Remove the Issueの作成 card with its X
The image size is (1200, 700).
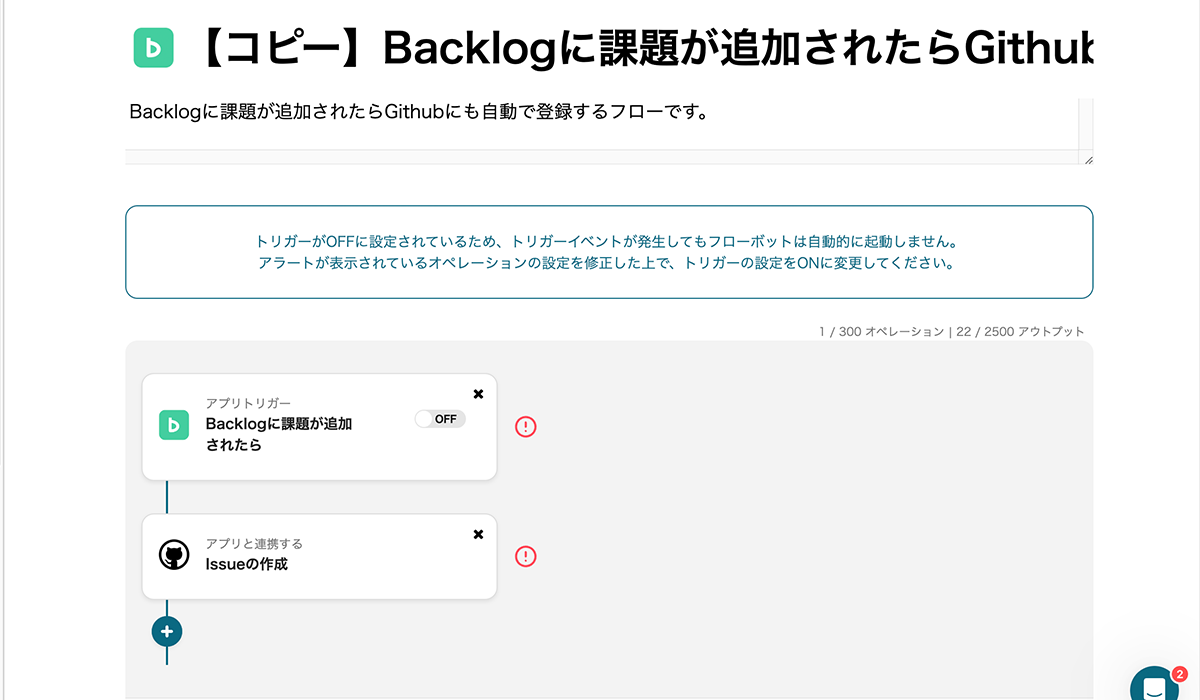point(478,534)
